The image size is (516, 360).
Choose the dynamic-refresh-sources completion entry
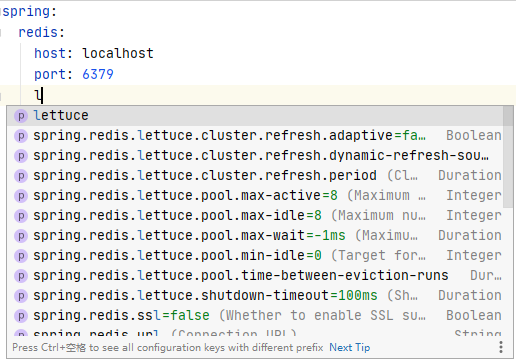click(x=255, y=156)
